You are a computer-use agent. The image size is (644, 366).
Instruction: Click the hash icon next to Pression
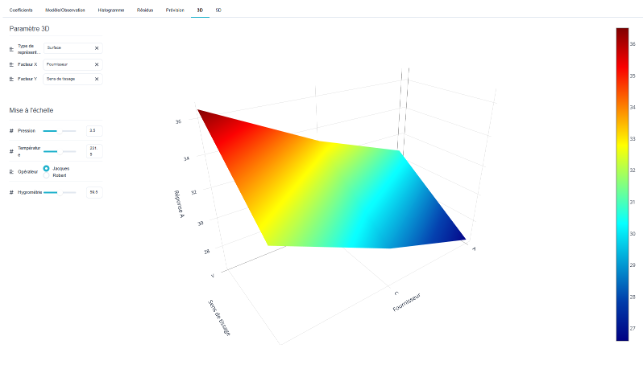tap(12, 131)
